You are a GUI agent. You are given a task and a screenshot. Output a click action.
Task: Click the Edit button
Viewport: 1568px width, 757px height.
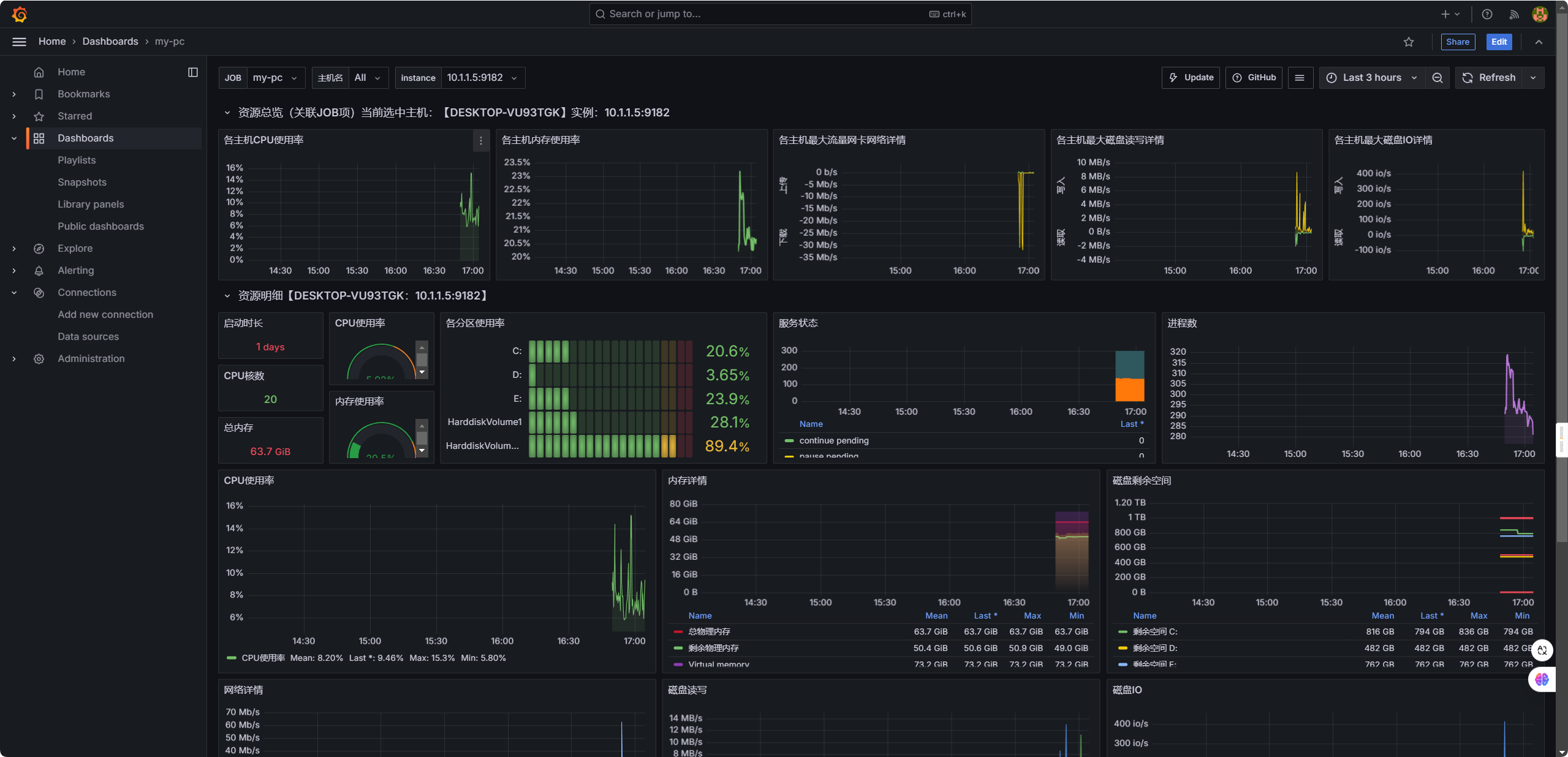[x=1499, y=42]
